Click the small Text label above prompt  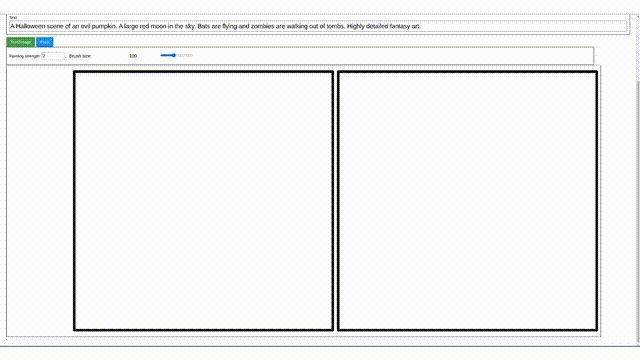pyautogui.click(x=13, y=18)
